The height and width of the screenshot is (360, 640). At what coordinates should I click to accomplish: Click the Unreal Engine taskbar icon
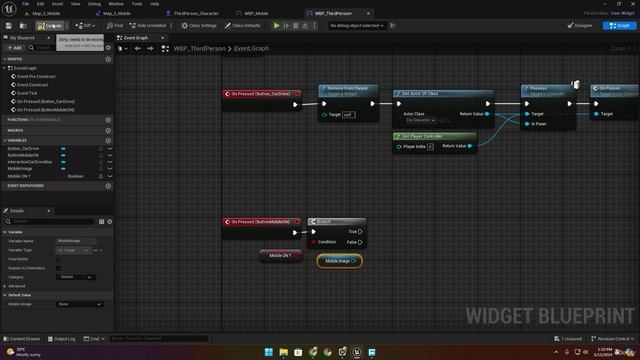(357, 352)
